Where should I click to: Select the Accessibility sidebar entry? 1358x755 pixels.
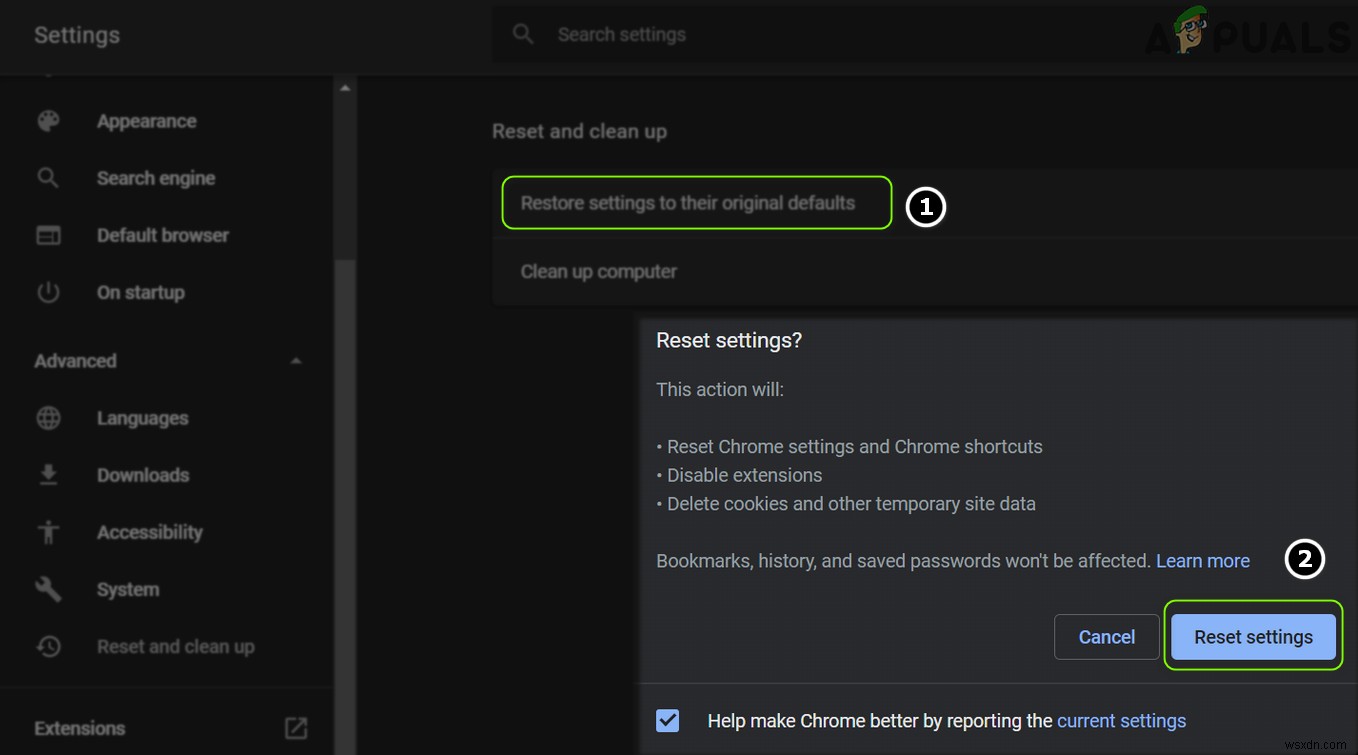pyautogui.click(x=149, y=532)
